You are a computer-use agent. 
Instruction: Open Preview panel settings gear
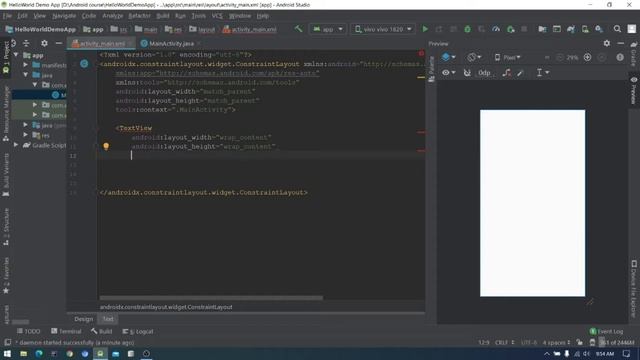[607, 43]
